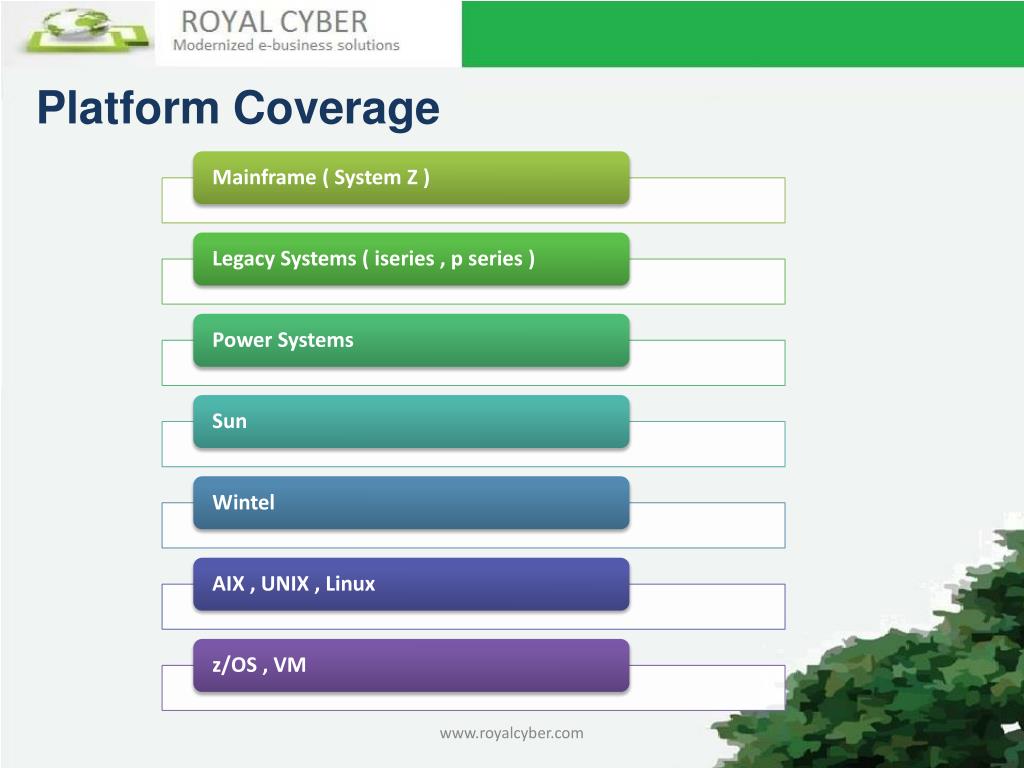Choose the Sun teal bar
Screen dimensions: 1024x768
pyautogui.click(x=411, y=421)
